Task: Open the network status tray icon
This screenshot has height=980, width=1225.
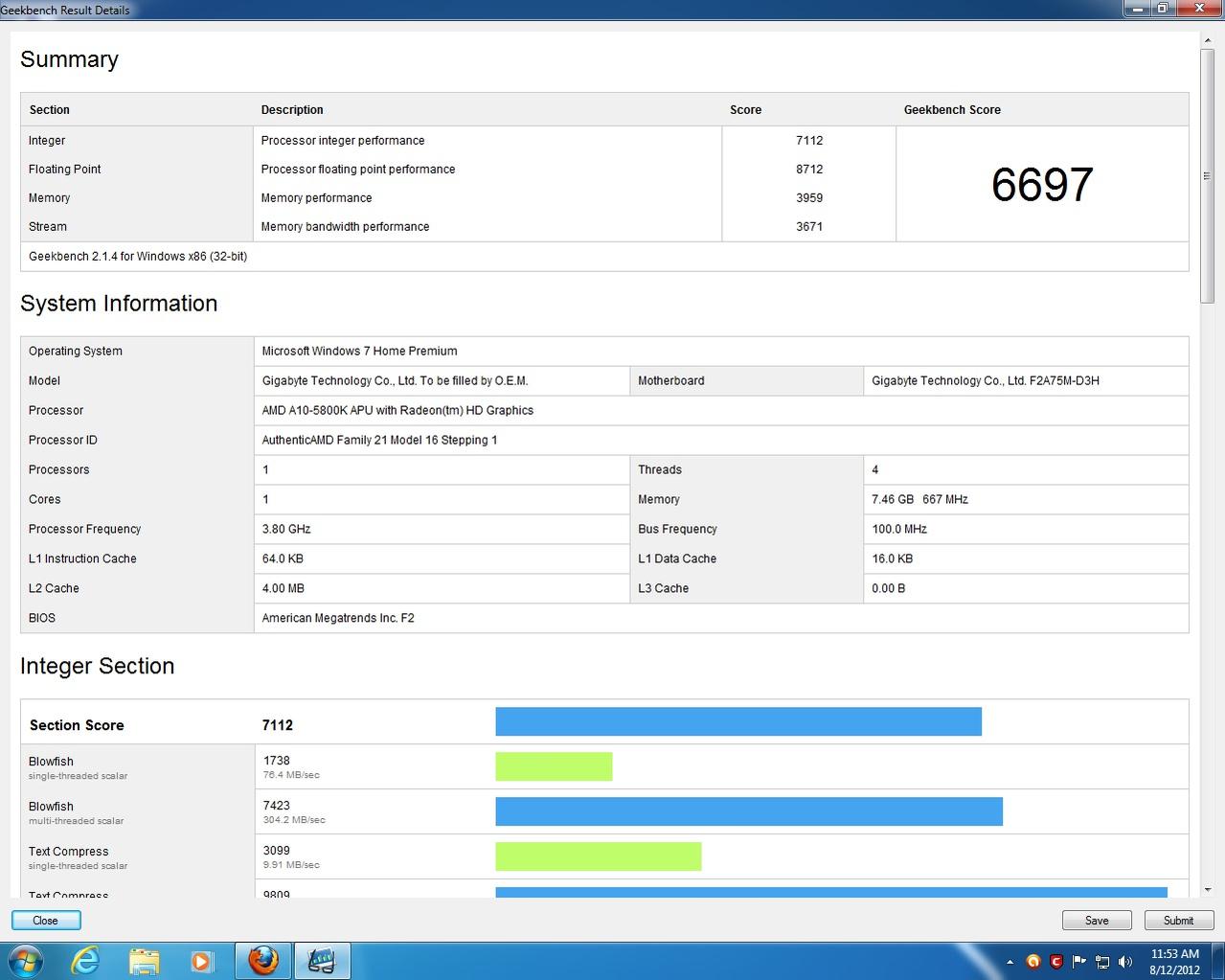Action: coord(1102,961)
